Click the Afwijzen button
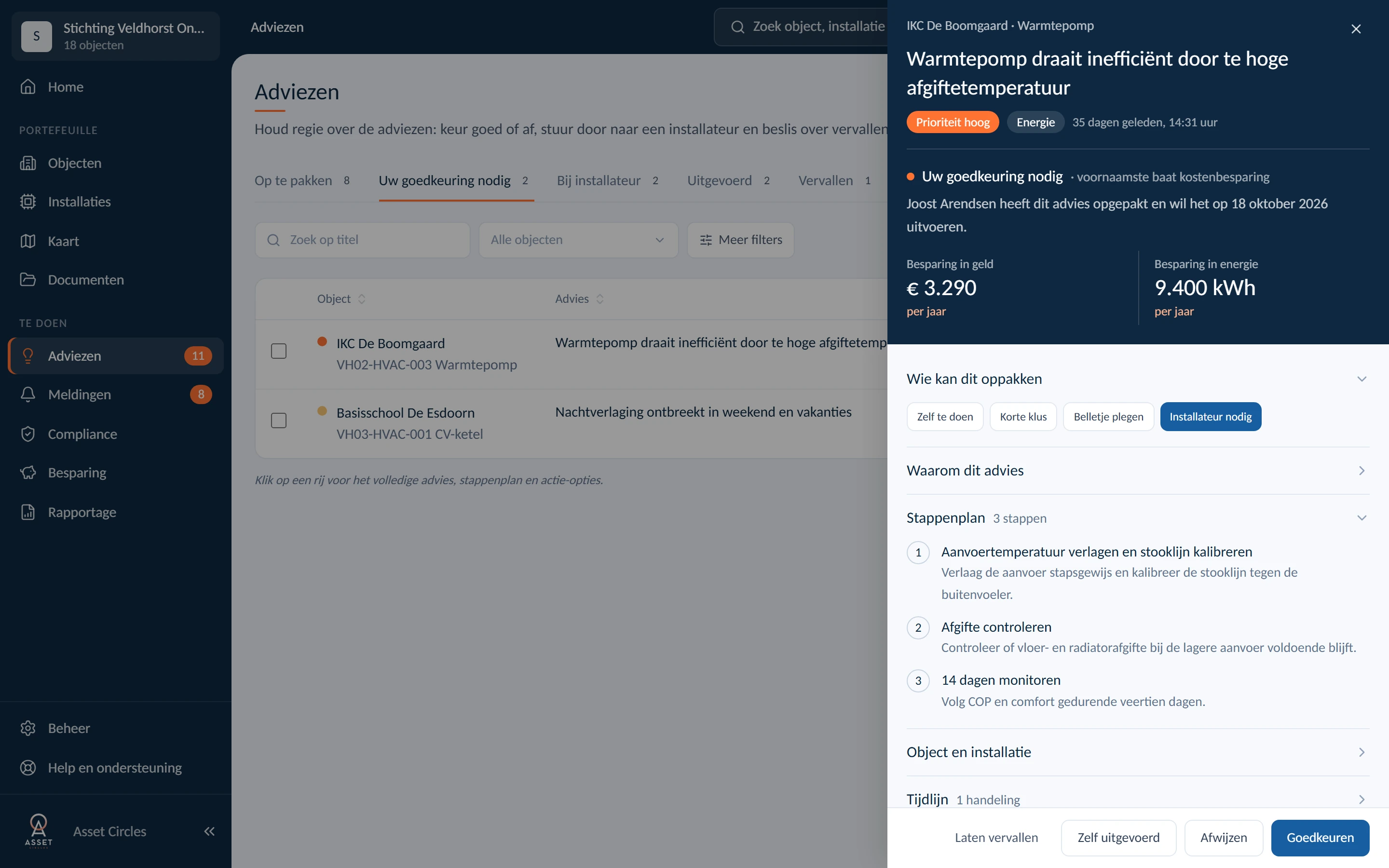 click(1223, 838)
